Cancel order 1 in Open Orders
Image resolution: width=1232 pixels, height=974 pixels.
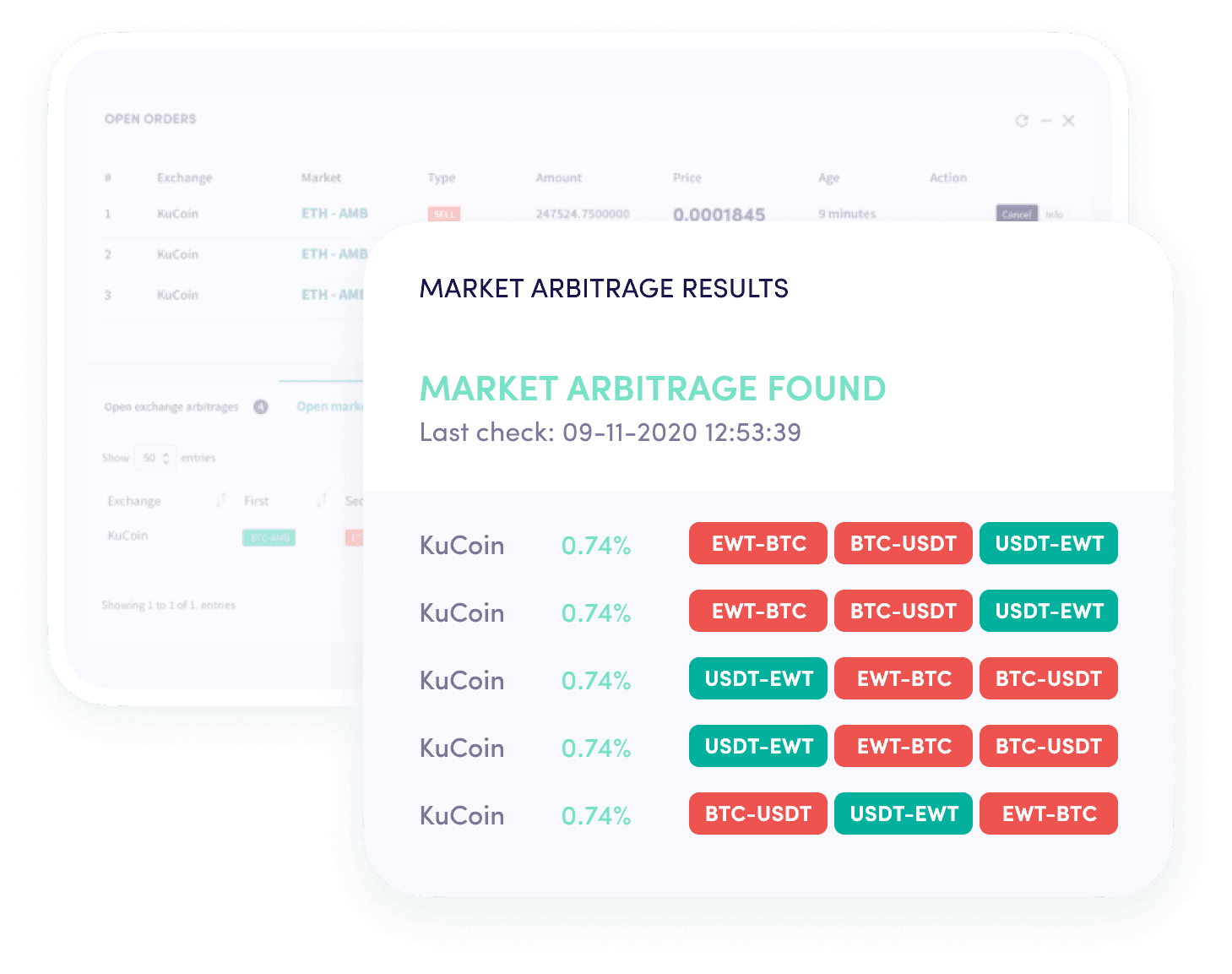1017,214
